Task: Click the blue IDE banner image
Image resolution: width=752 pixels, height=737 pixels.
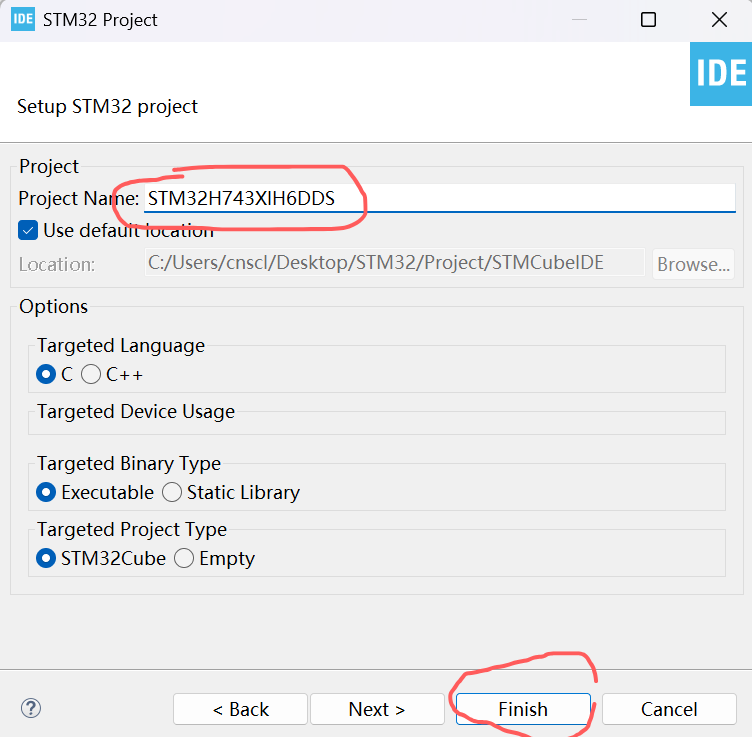Action: click(x=721, y=74)
